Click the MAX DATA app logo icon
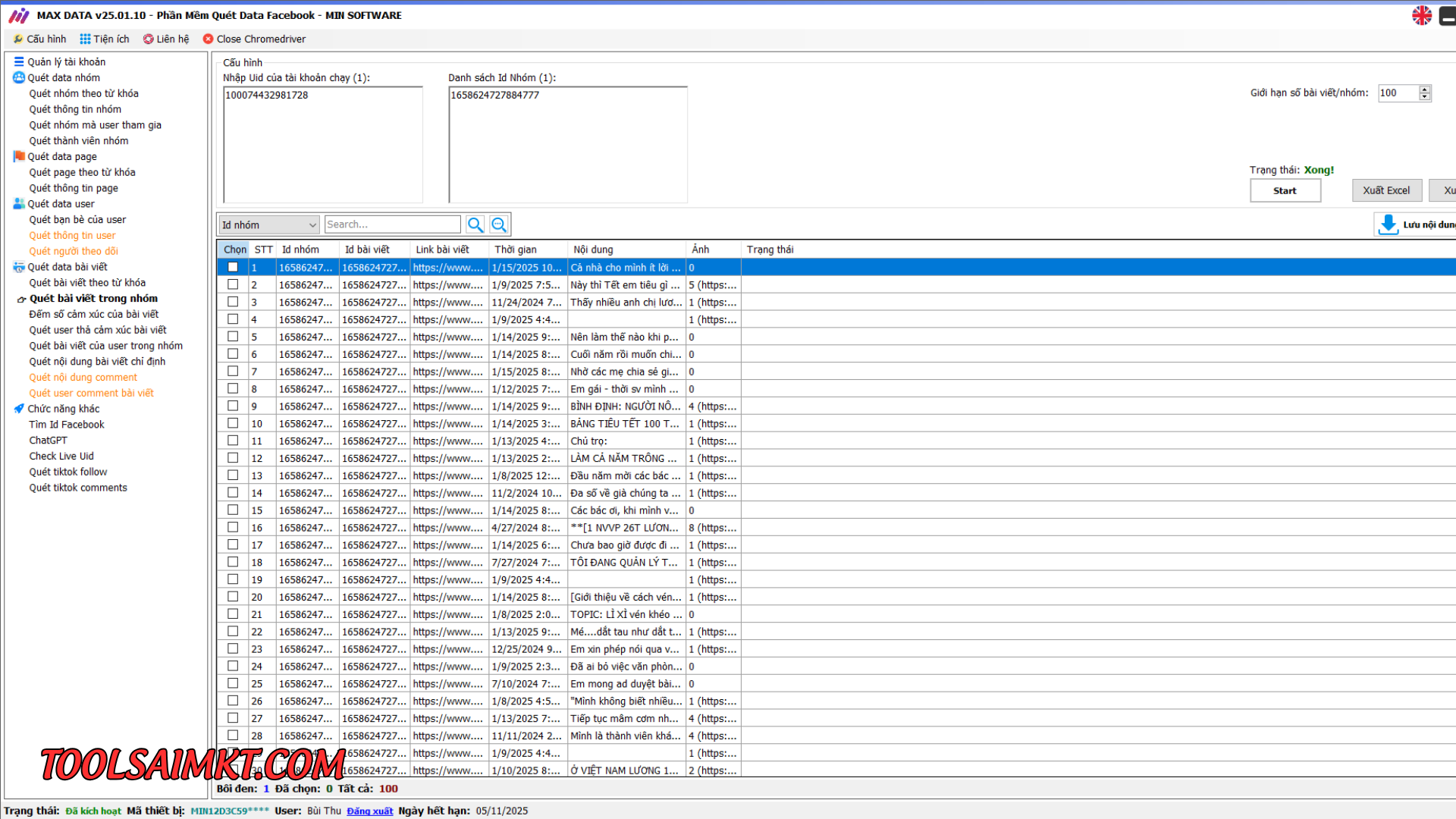This screenshot has width=1456, height=819. 18,15
